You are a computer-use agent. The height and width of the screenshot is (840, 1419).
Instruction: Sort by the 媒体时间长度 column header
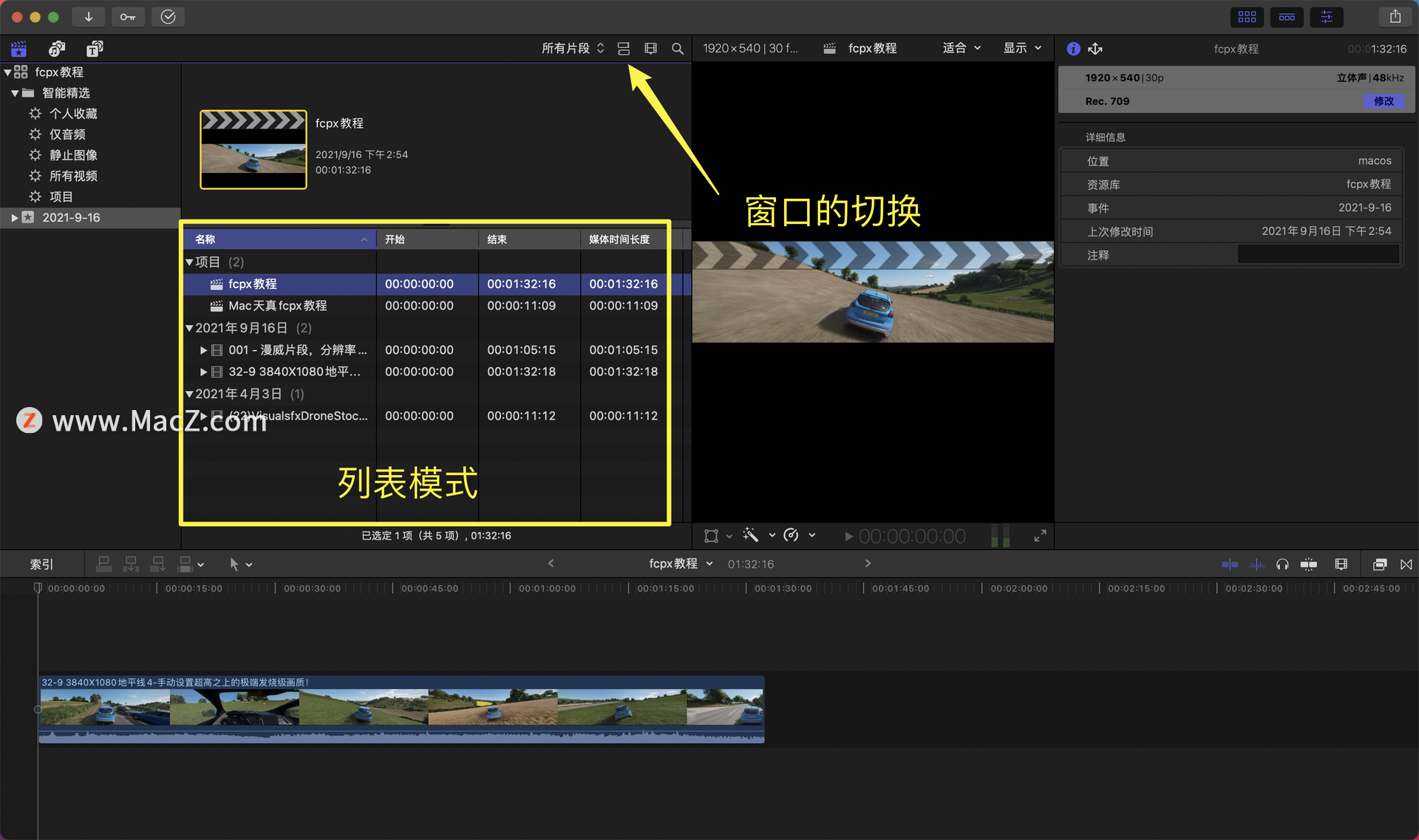tap(624, 239)
